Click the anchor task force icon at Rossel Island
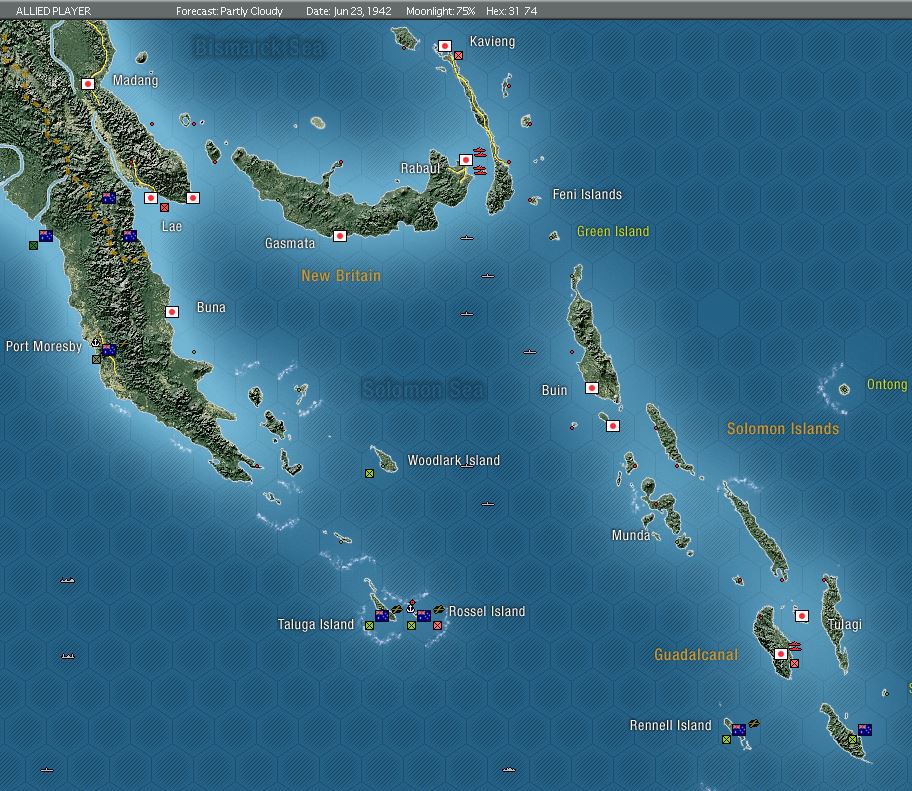This screenshot has width=912, height=791. [411, 607]
